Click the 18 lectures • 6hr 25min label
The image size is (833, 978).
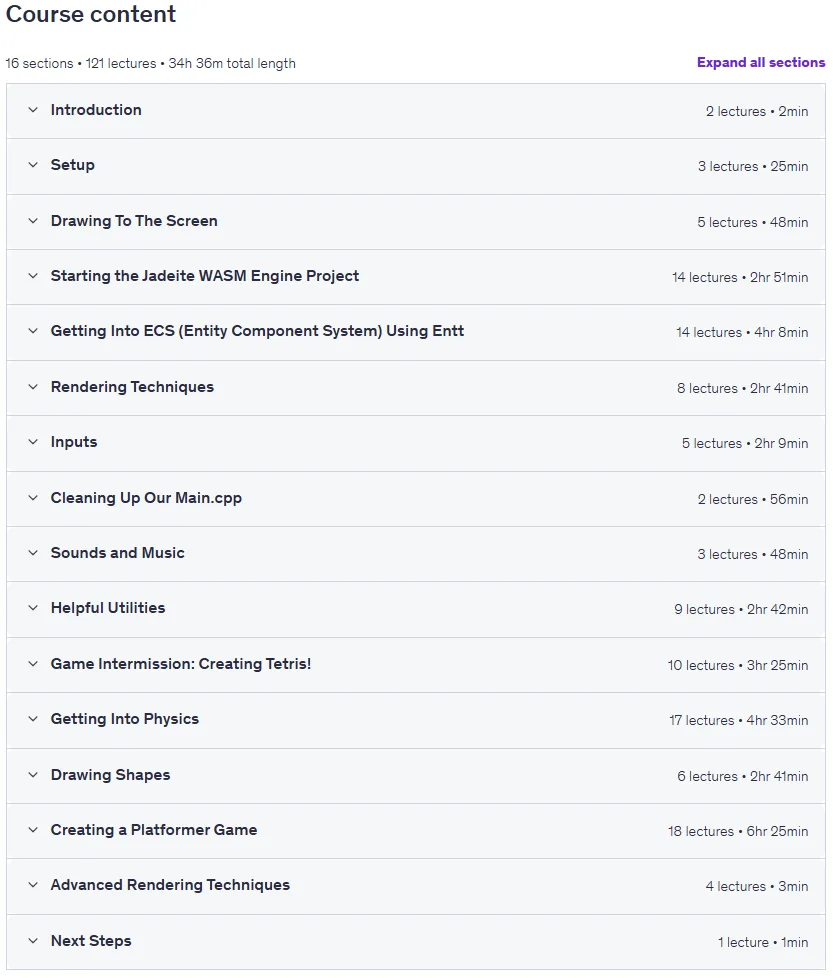(738, 831)
